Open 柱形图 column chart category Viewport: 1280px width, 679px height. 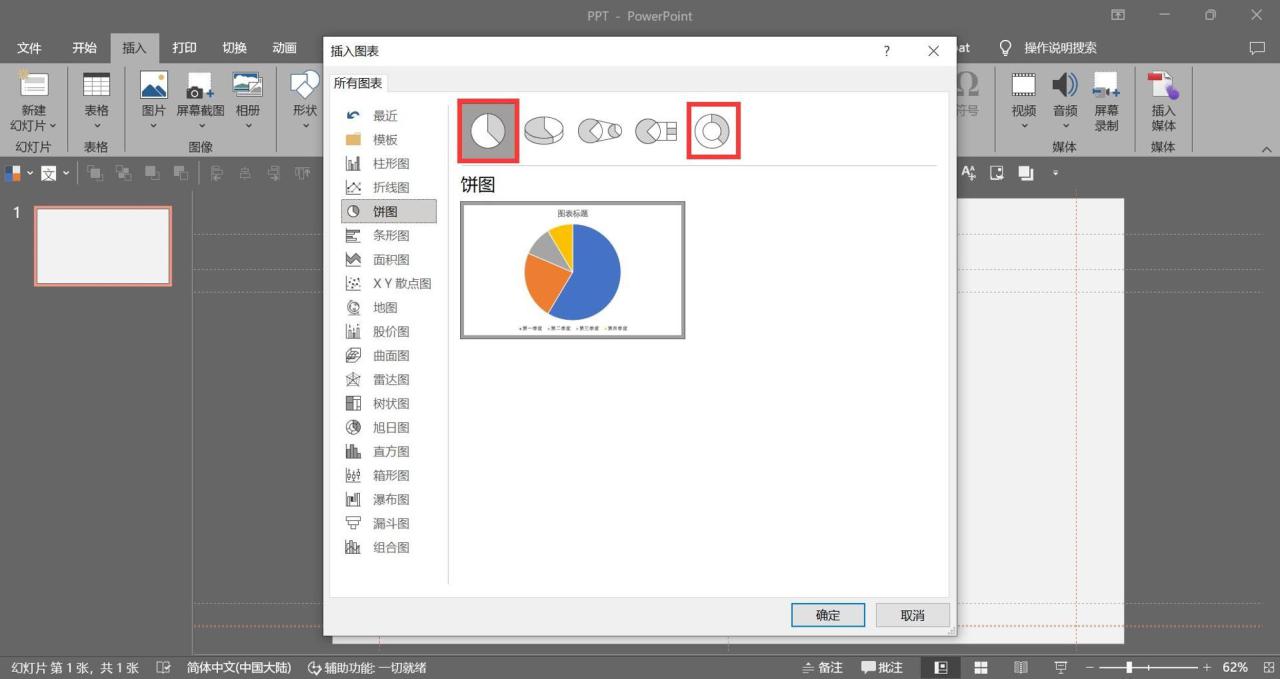coord(390,164)
